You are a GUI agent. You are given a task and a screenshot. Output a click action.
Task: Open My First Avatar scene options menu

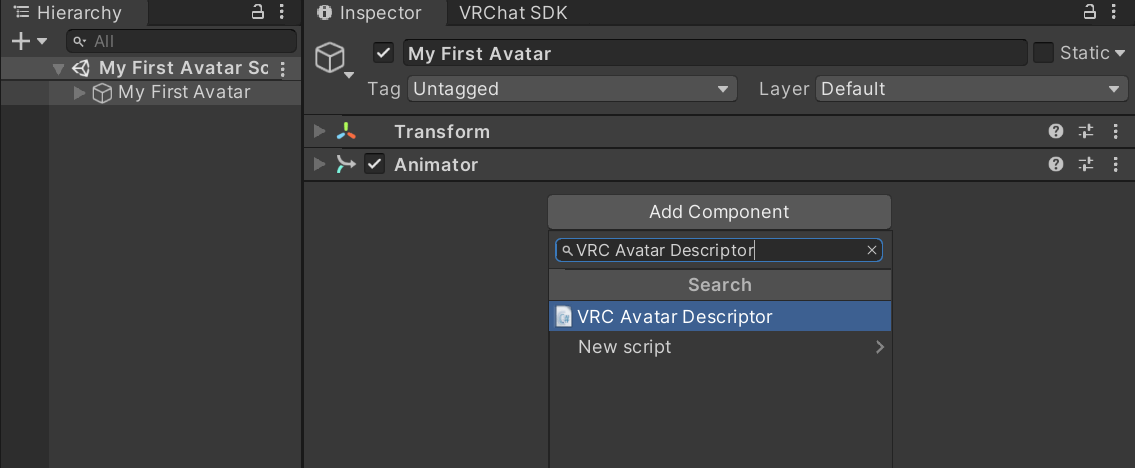click(283, 69)
